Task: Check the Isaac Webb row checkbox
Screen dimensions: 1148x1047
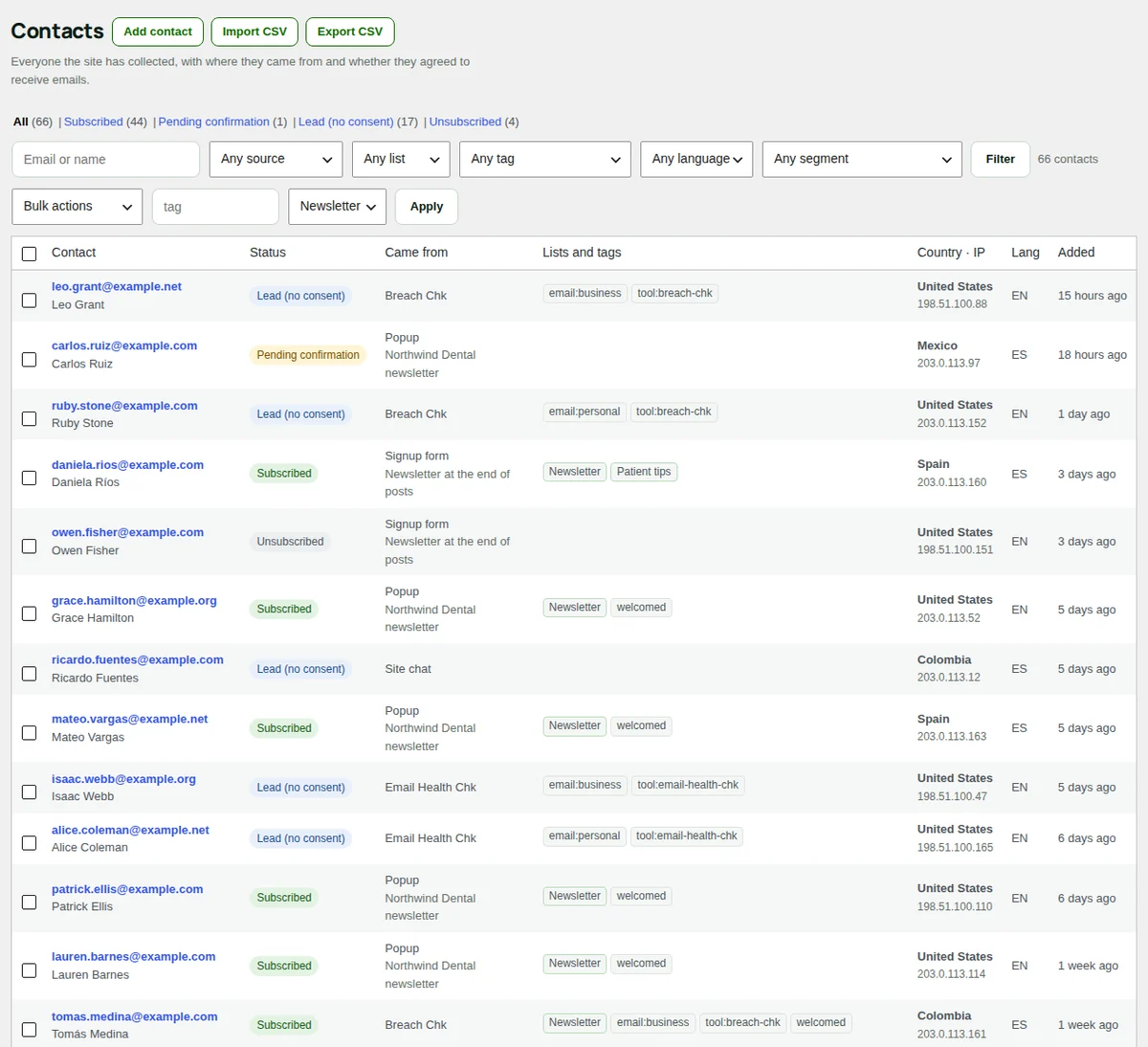Action: pyautogui.click(x=30, y=792)
